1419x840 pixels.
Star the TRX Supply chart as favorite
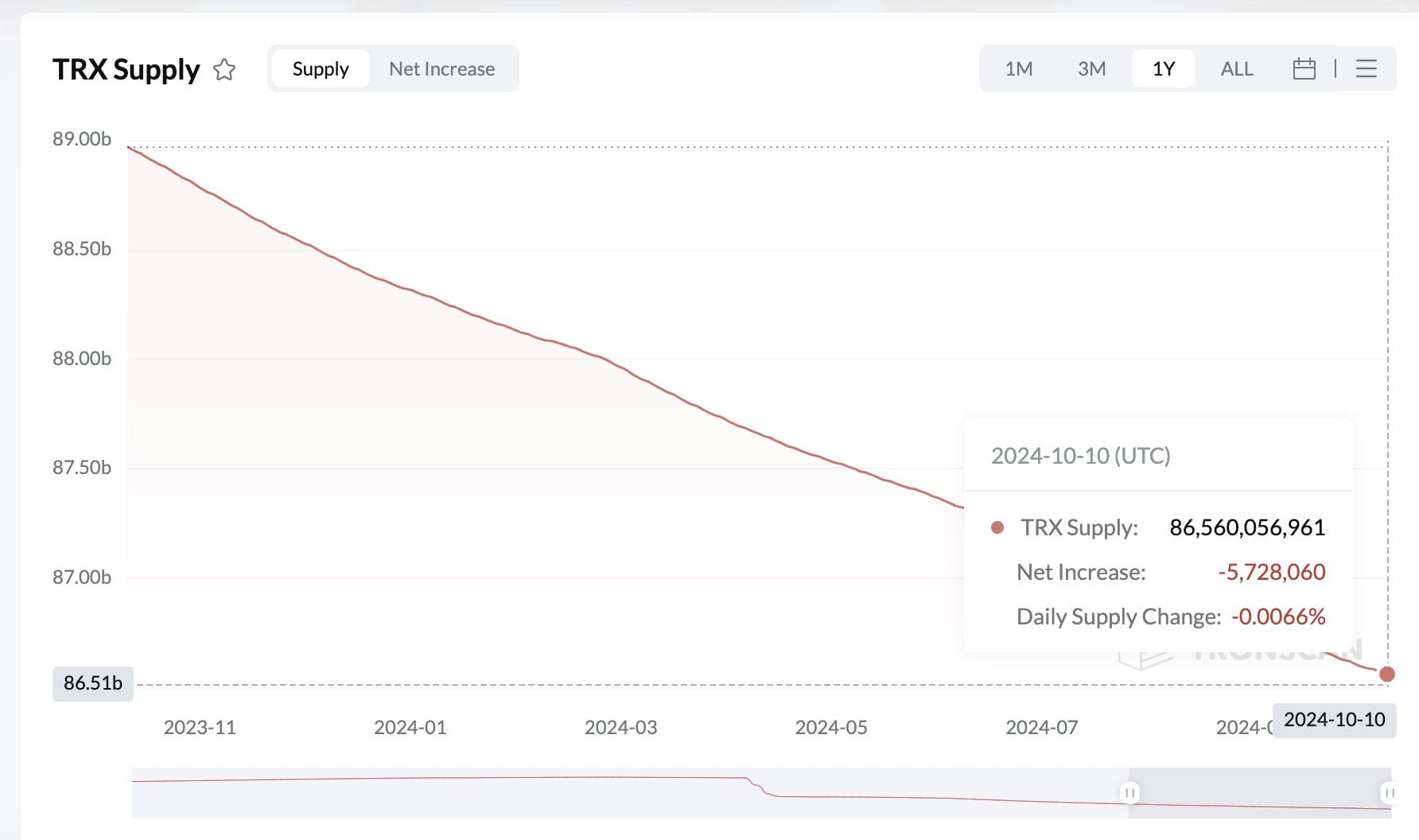(225, 69)
